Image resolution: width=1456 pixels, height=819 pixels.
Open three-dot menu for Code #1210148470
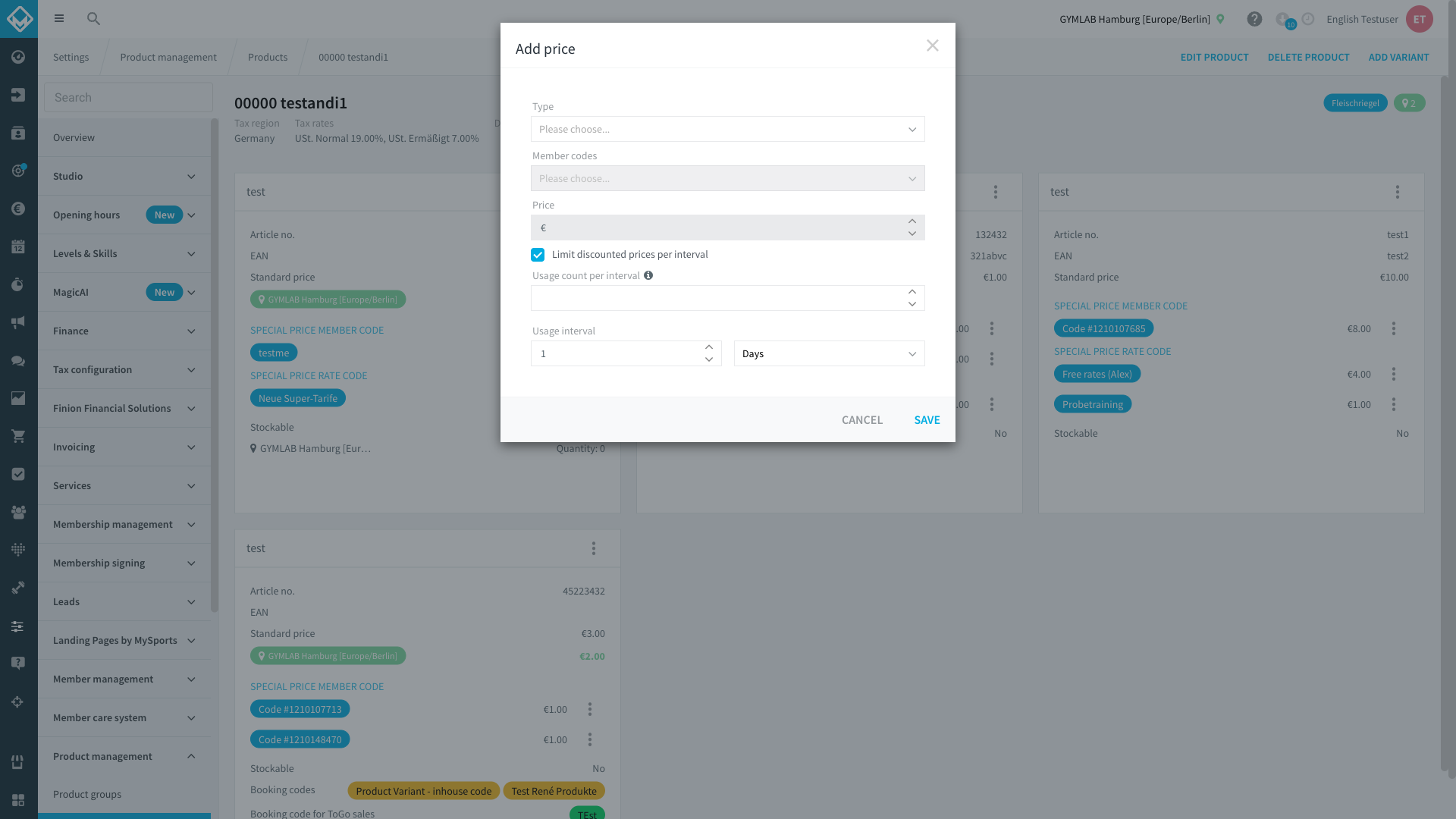(589, 739)
